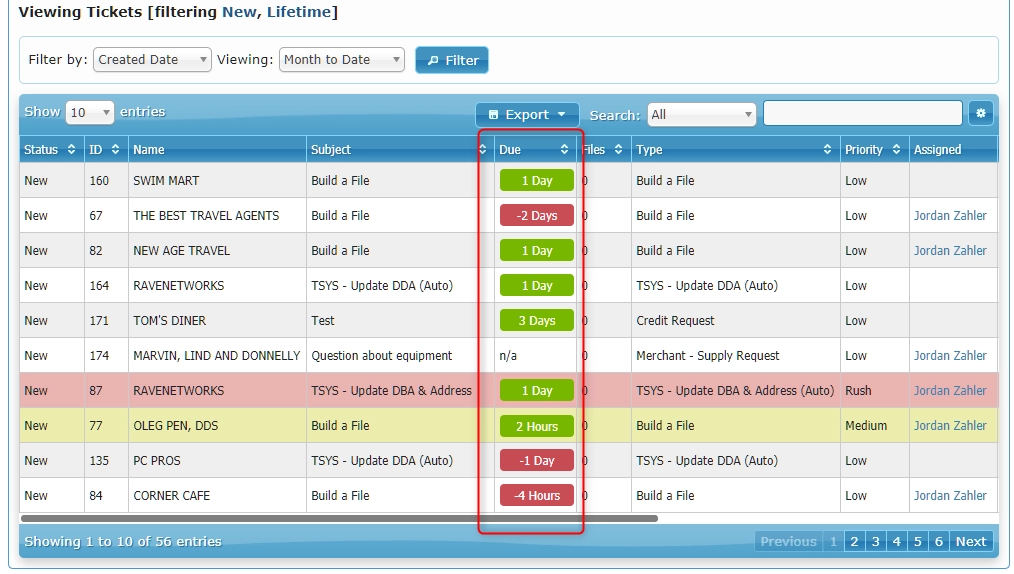Open Jordan Zahler on THE BEST TRAVEL AGENTS row
The width and height of the screenshot is (1014, 574).
(949, 216)
